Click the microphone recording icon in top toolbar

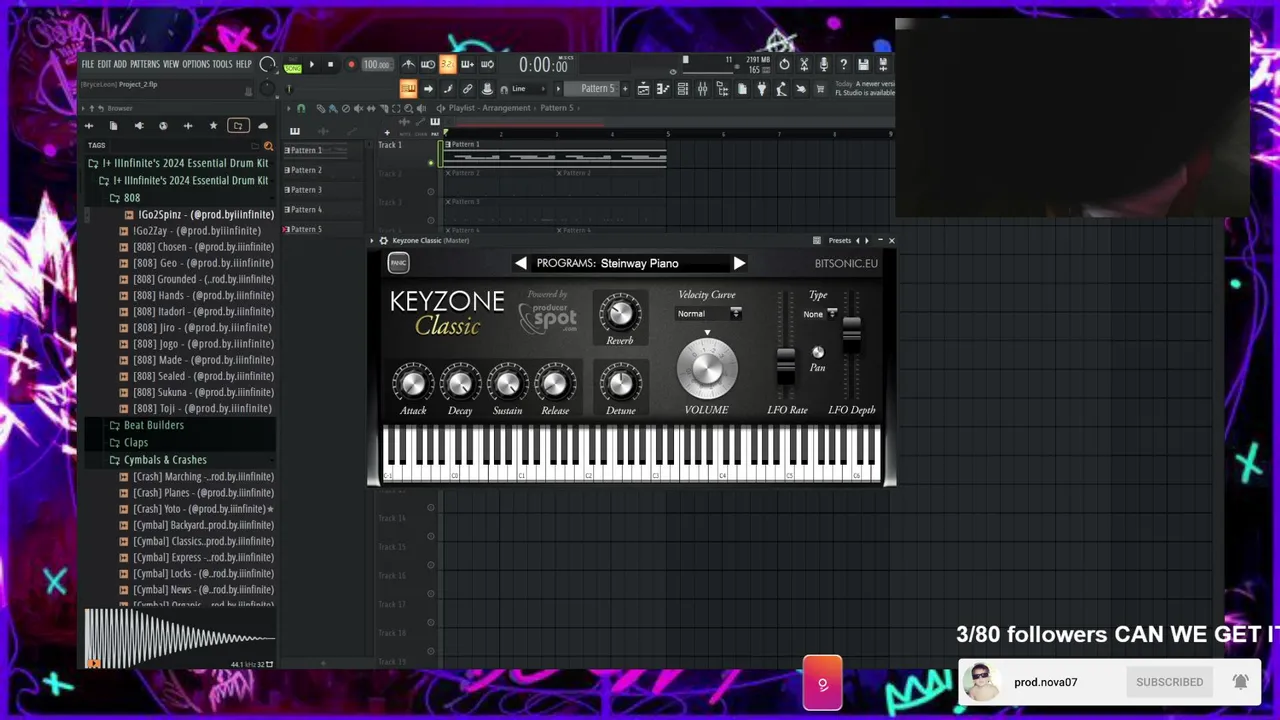(823, 65)
